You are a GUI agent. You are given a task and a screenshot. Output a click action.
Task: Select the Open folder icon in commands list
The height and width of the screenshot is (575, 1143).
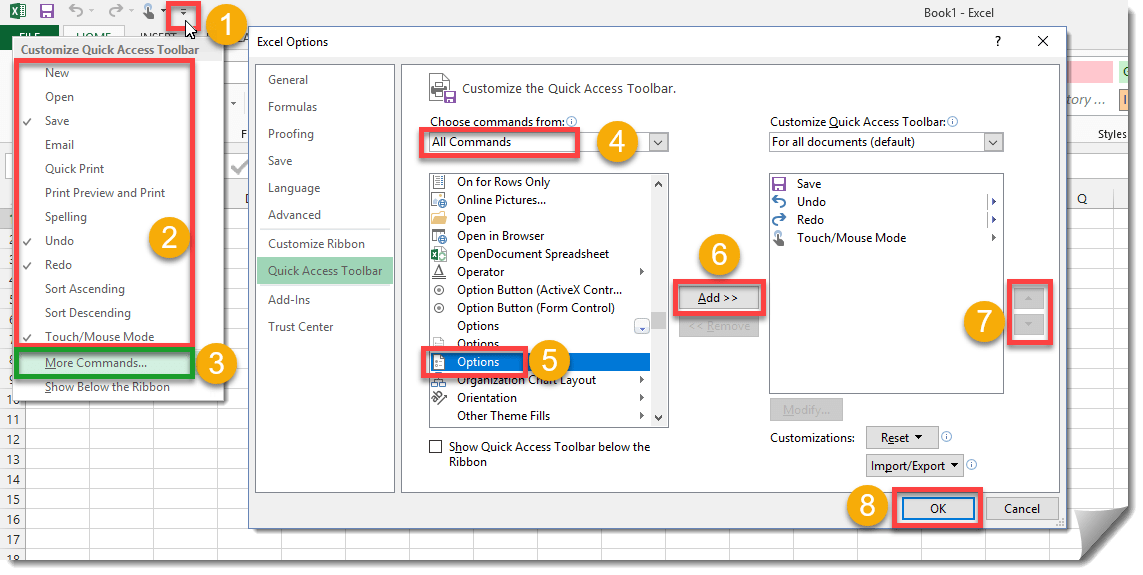tap(439, 218)
